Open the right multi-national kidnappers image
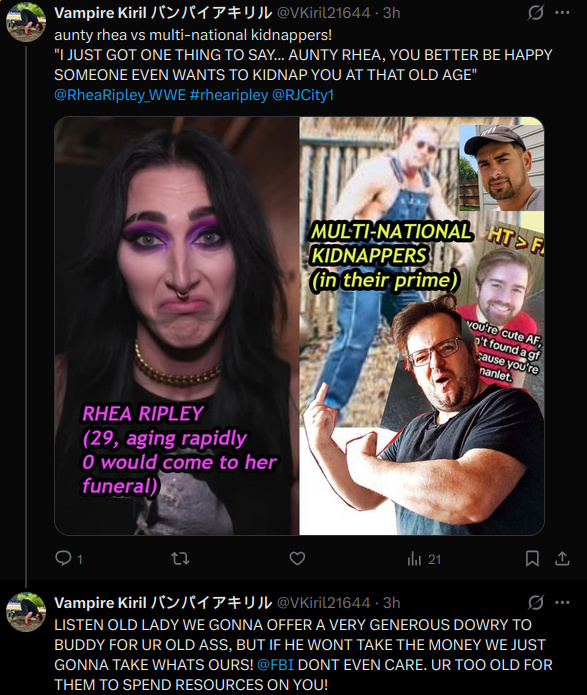Image resolution: width=587 pixels, height=695 pixels. pos(422,326)
